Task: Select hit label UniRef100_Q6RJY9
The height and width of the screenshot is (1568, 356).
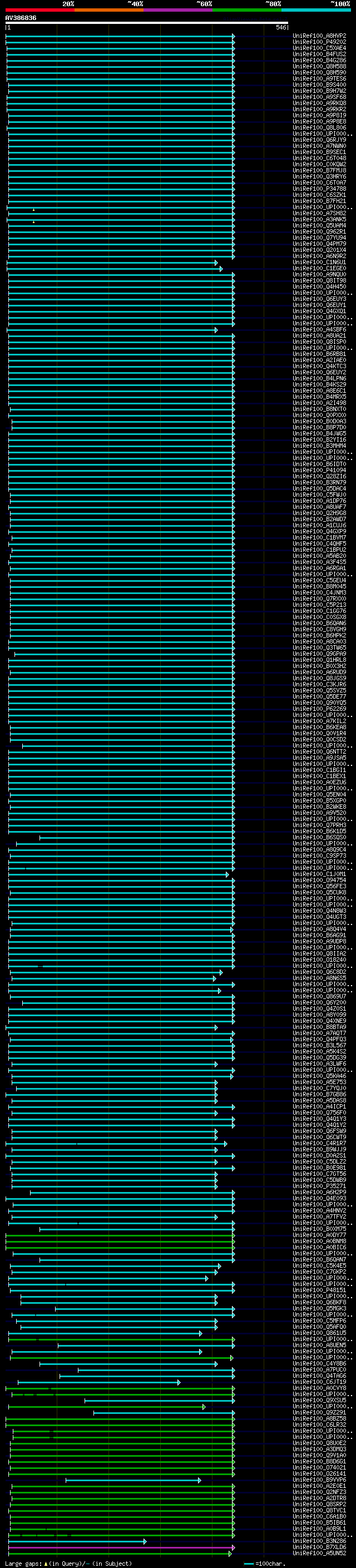Action: pos(319,141)
